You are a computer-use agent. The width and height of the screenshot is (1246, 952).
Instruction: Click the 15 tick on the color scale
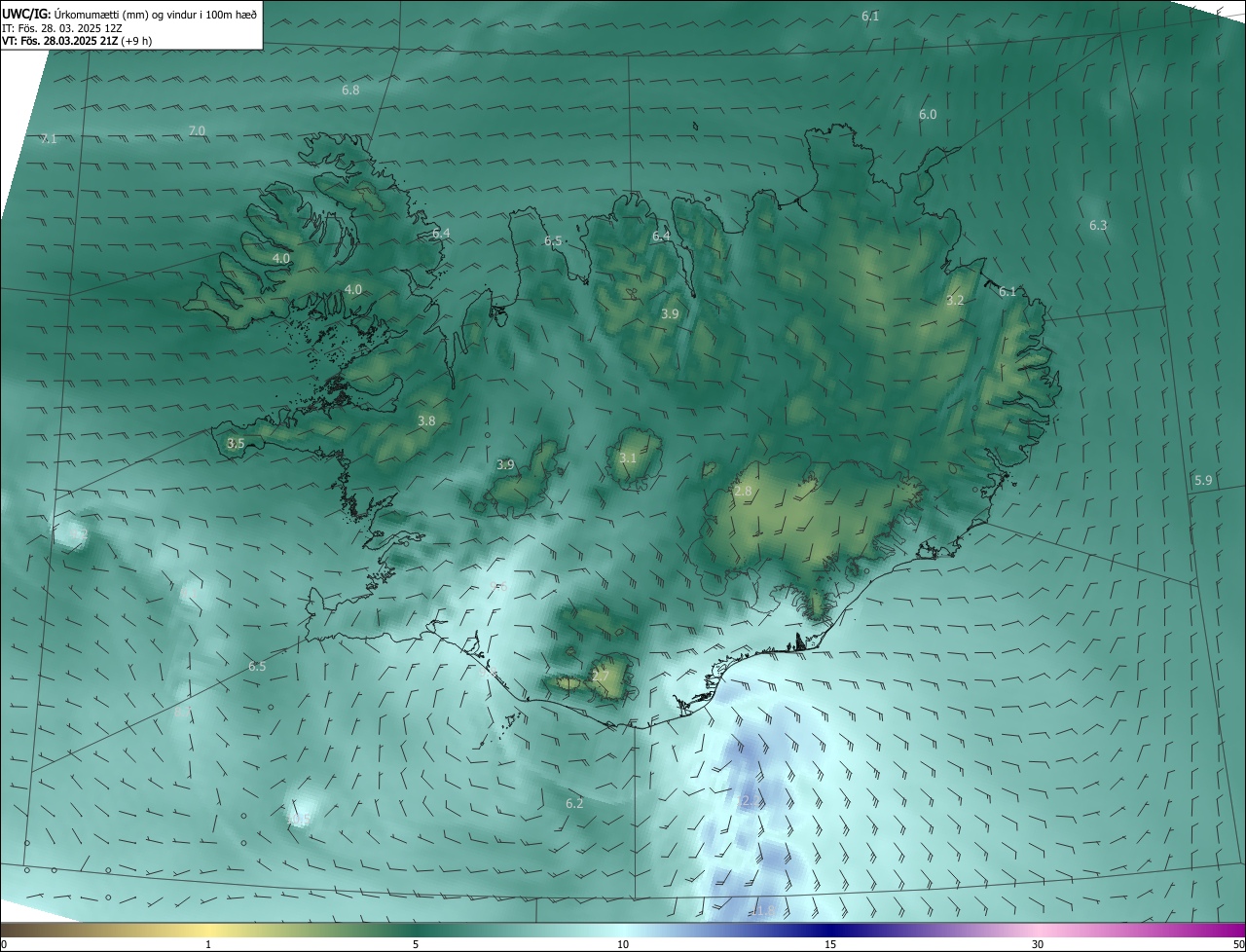pos(830,944)
